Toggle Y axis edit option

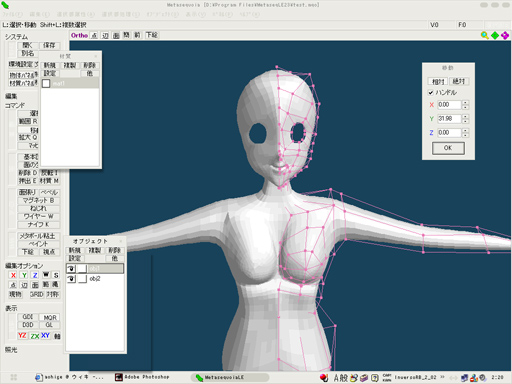(x=24, y=275)
